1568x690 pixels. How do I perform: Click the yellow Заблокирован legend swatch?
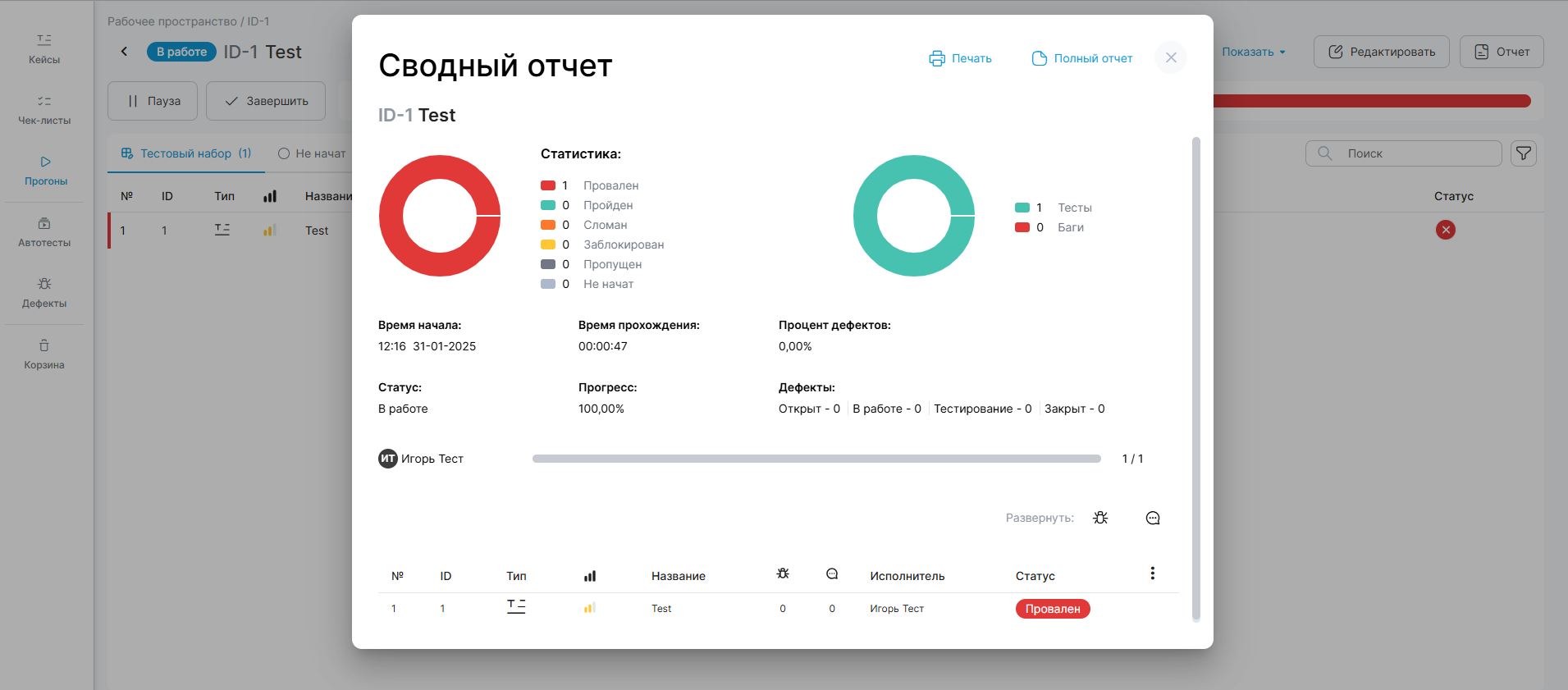pos(548,244)
